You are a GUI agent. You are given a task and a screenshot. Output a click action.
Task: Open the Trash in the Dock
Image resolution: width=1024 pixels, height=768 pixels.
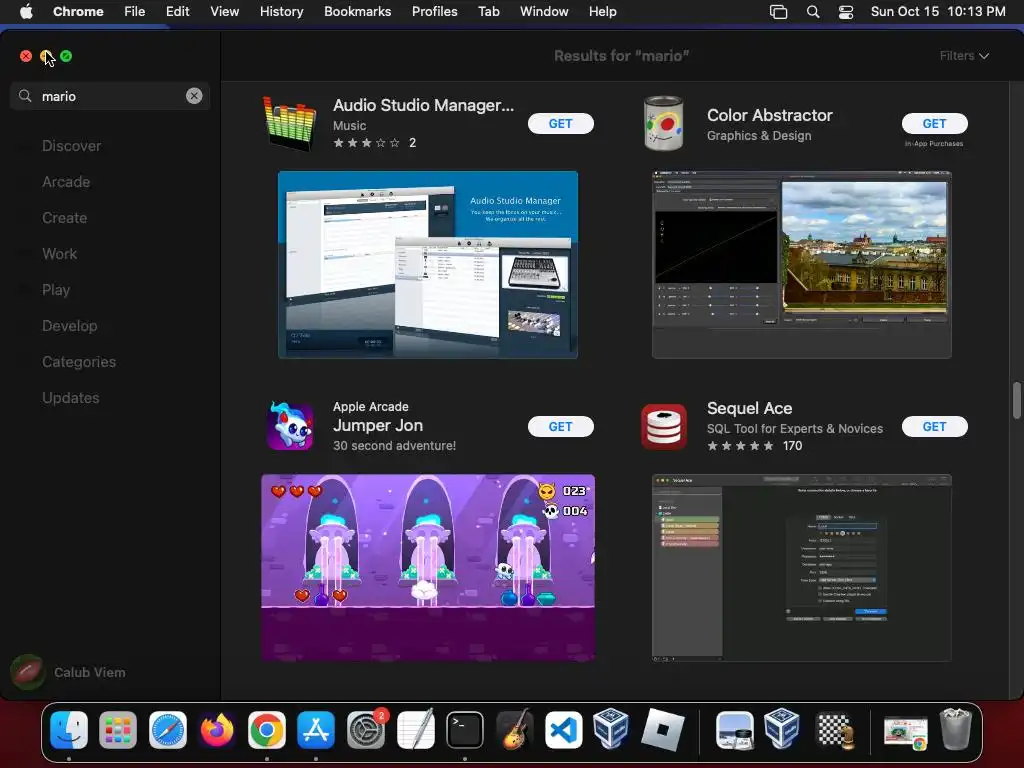955,729
